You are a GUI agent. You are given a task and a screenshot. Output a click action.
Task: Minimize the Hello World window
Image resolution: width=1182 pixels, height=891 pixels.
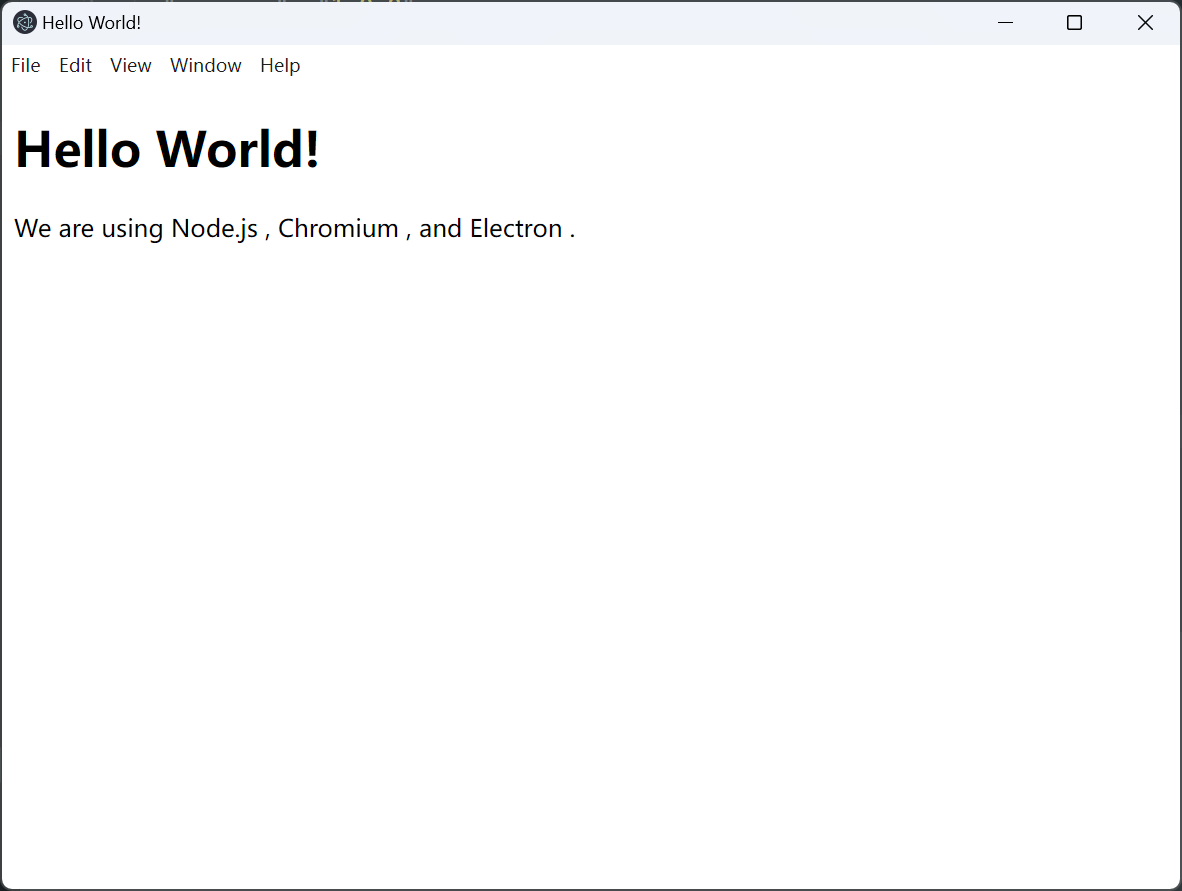tap(1006, 22)
